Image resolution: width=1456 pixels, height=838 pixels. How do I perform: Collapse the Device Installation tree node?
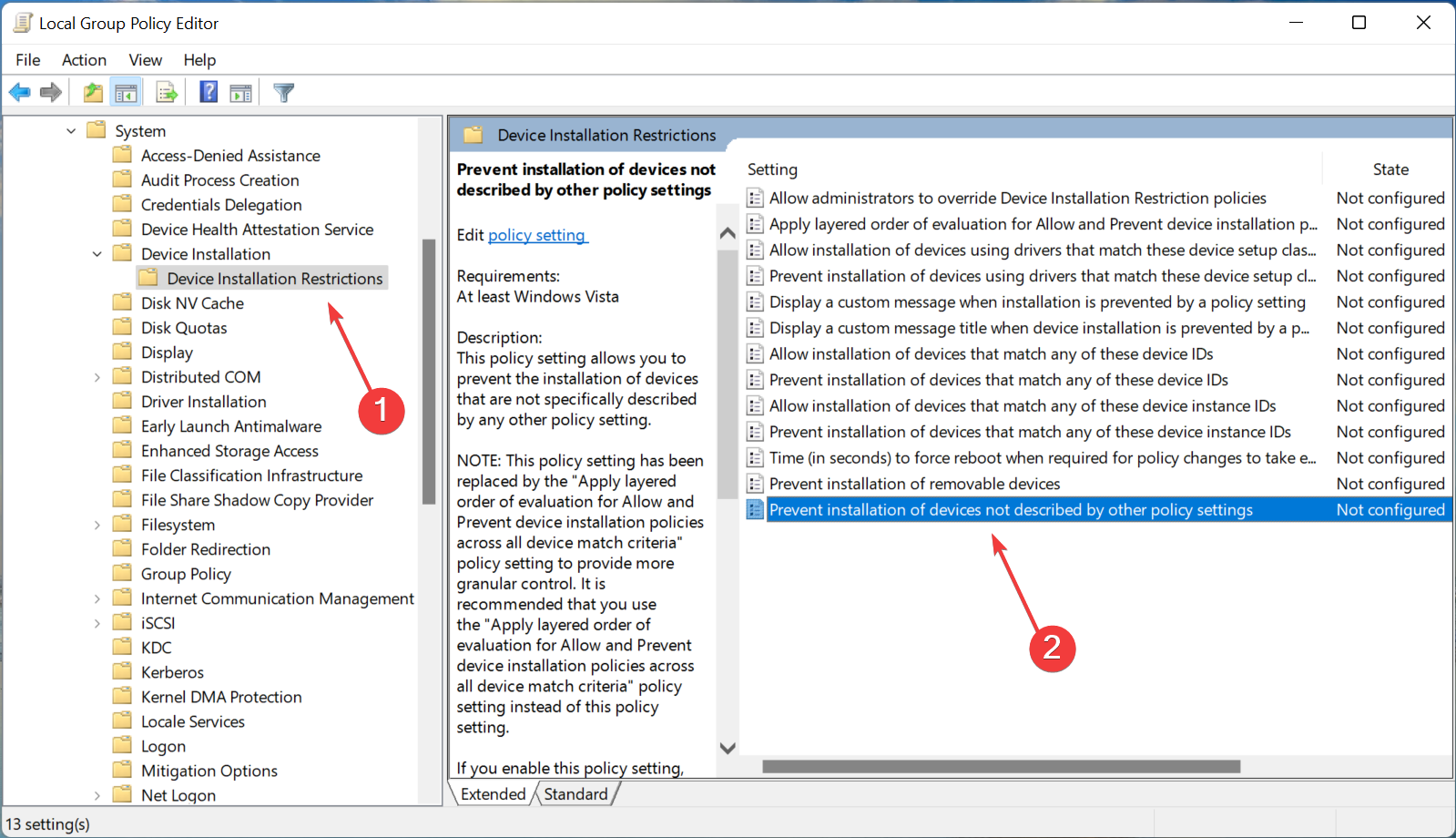97,254
